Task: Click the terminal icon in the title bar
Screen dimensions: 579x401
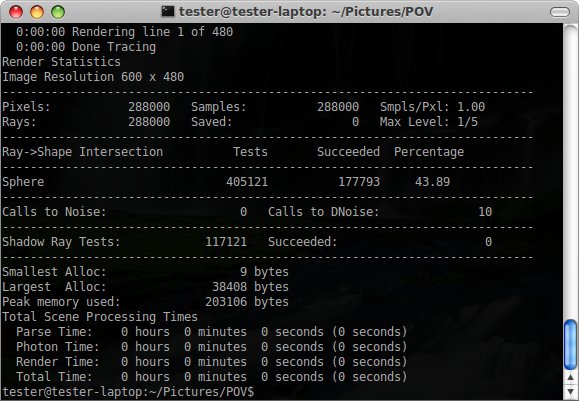Action: [168, 11]
